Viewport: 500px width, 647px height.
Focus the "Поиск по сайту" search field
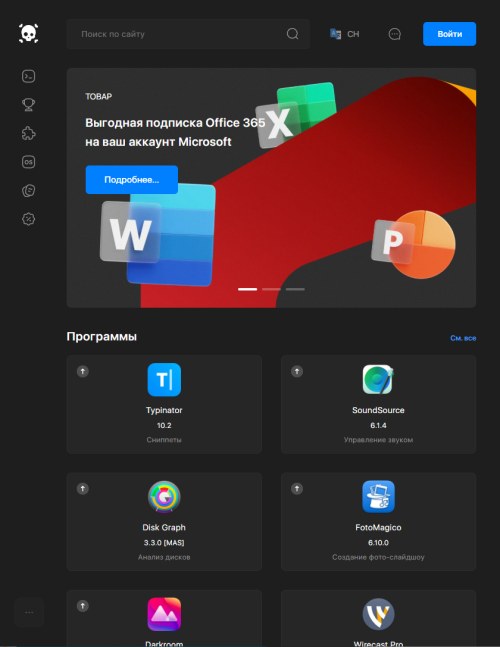tap(188, 34)
